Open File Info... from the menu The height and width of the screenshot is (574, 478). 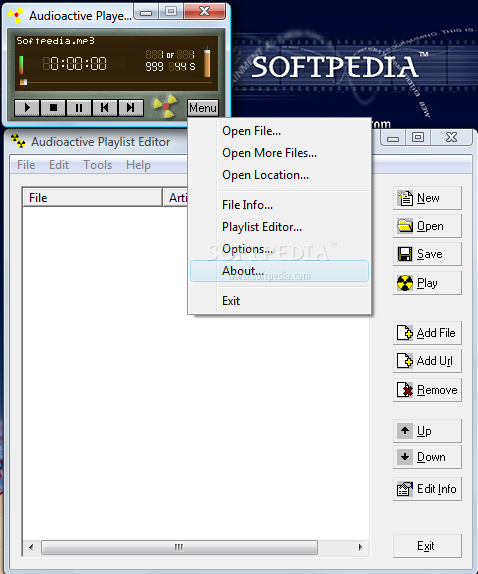tap(279, 205)
